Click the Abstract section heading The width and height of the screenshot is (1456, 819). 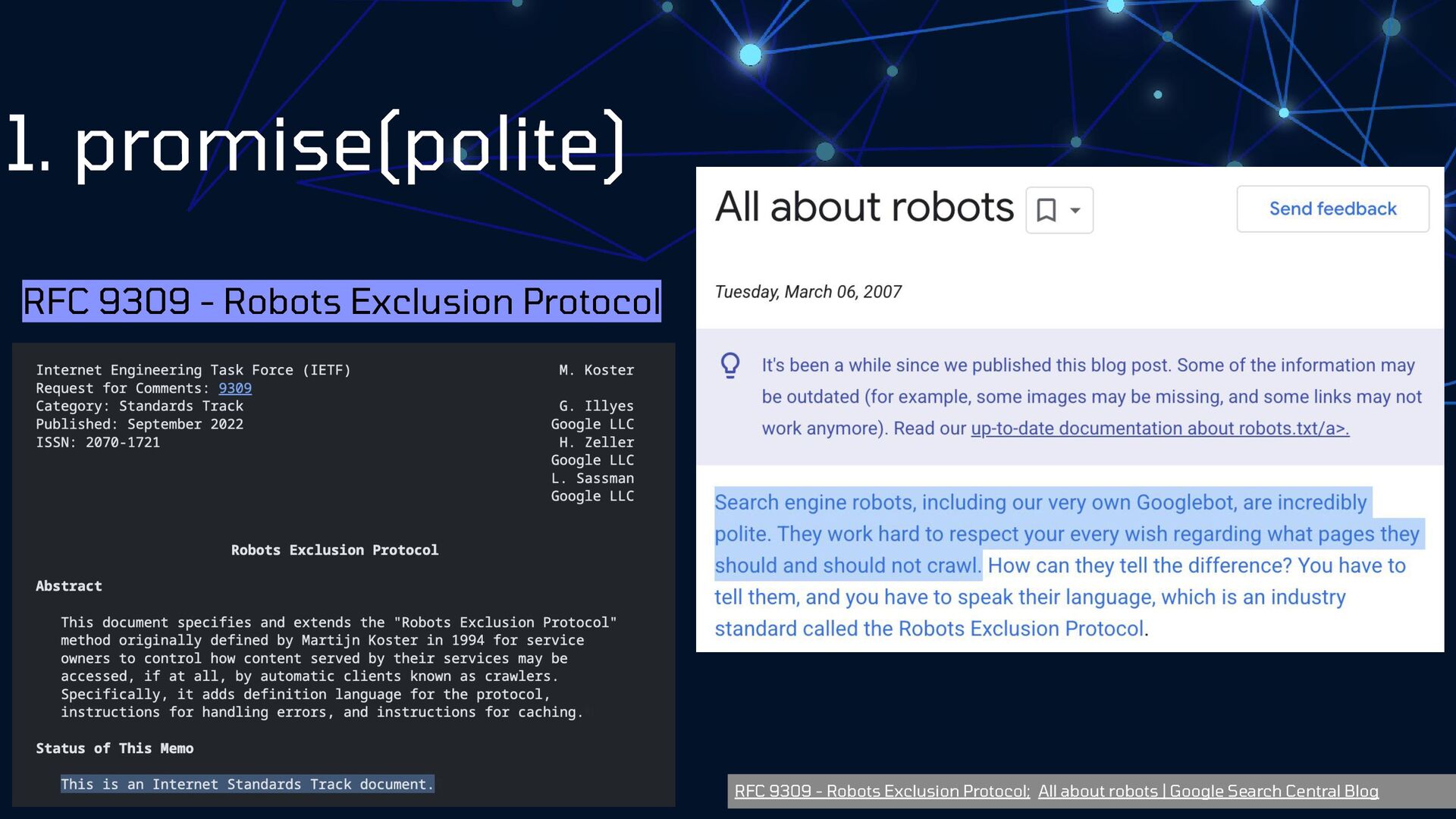(69, 586)
